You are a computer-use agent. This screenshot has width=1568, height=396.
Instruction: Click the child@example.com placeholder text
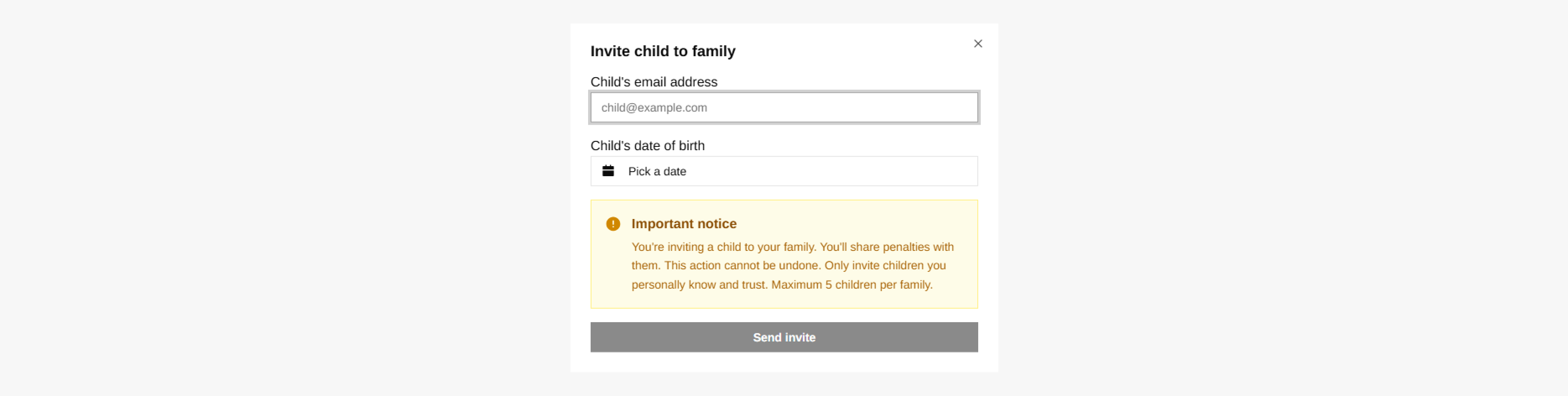coord(654,108)
